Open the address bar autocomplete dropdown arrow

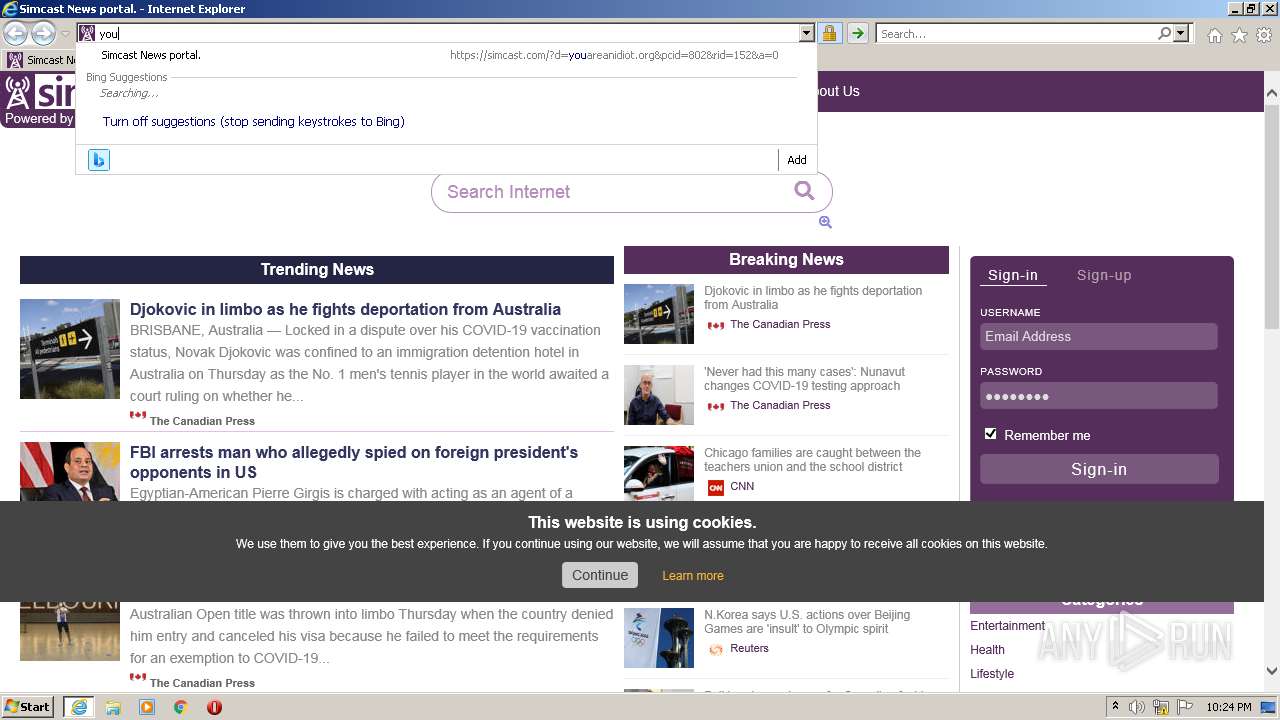click(807, 34)
